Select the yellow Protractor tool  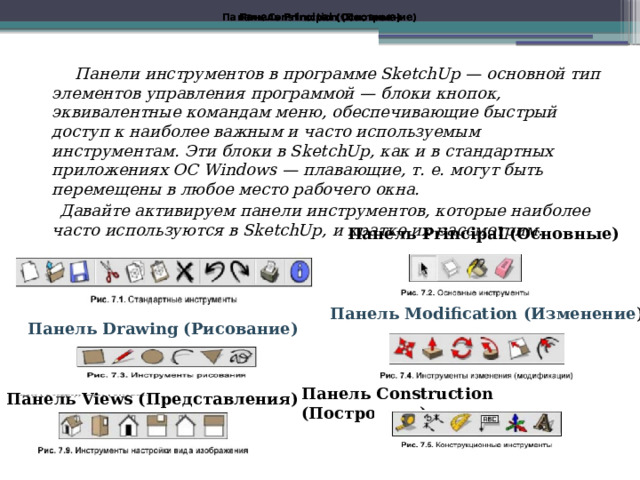tap(461, 423)
